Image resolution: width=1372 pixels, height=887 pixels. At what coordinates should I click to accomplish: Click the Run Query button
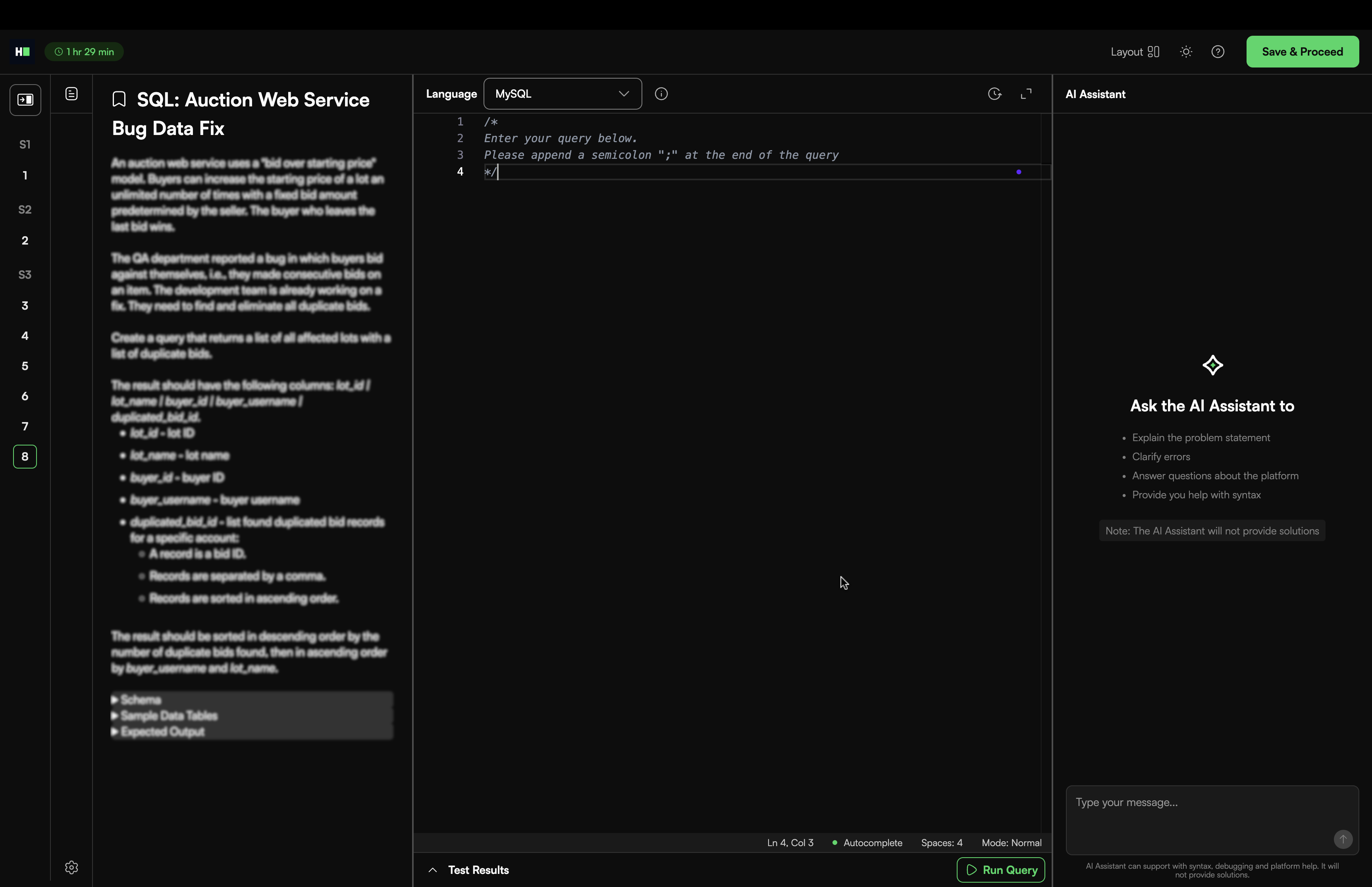[x=1001, y=870]
